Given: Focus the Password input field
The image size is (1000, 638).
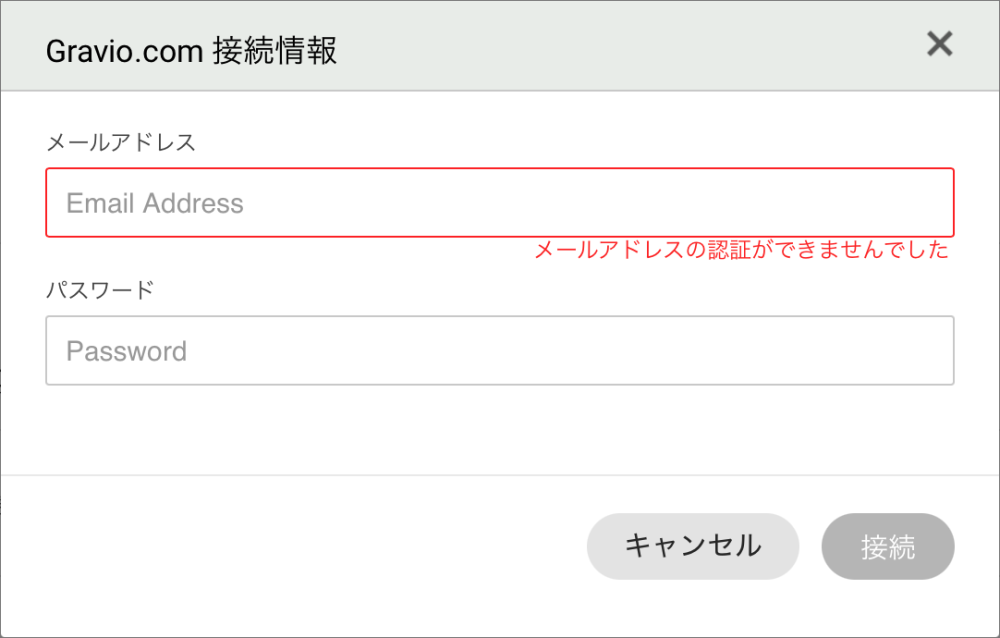Looking at the screenshot, I should pyautogui.click(x=500, y=351).
